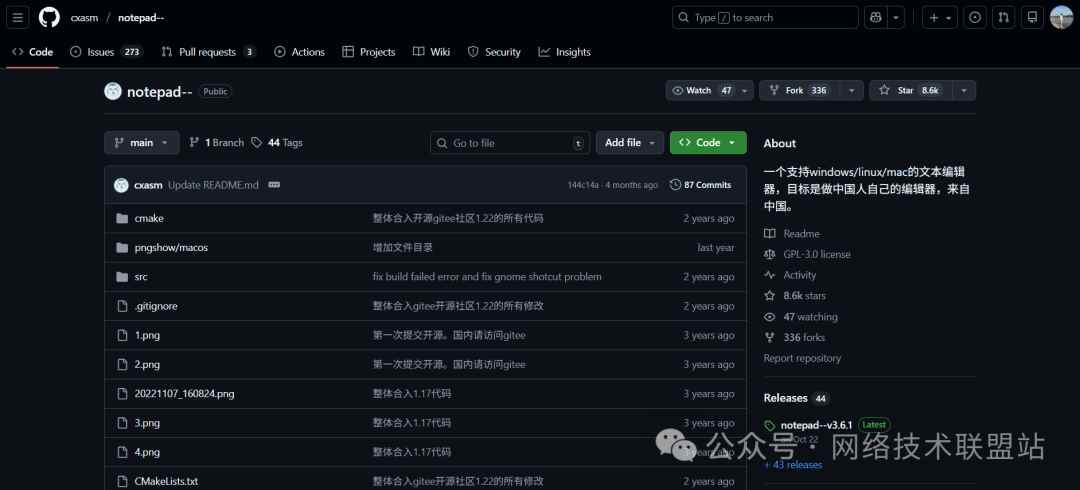Open the Add file dropdown

(x=630, y=143)
